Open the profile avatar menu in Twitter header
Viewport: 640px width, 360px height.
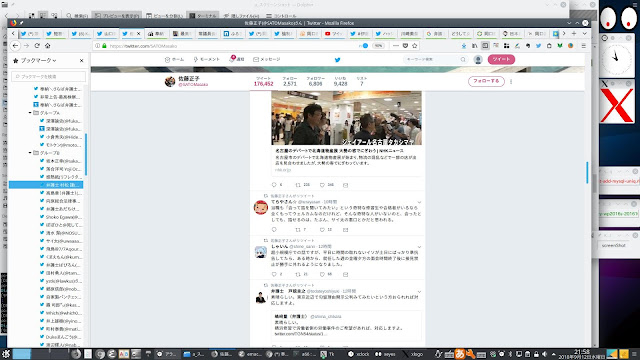coord(478,60)
